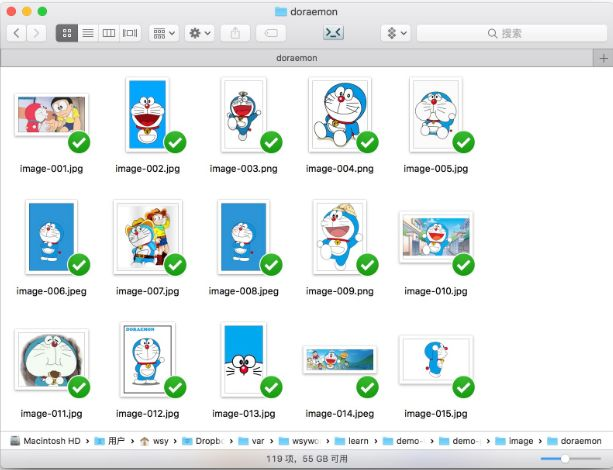The height and width of the screenshot is (470, 613).
Task: Go back with the left arrow button
Action: [x=16, y=33]
